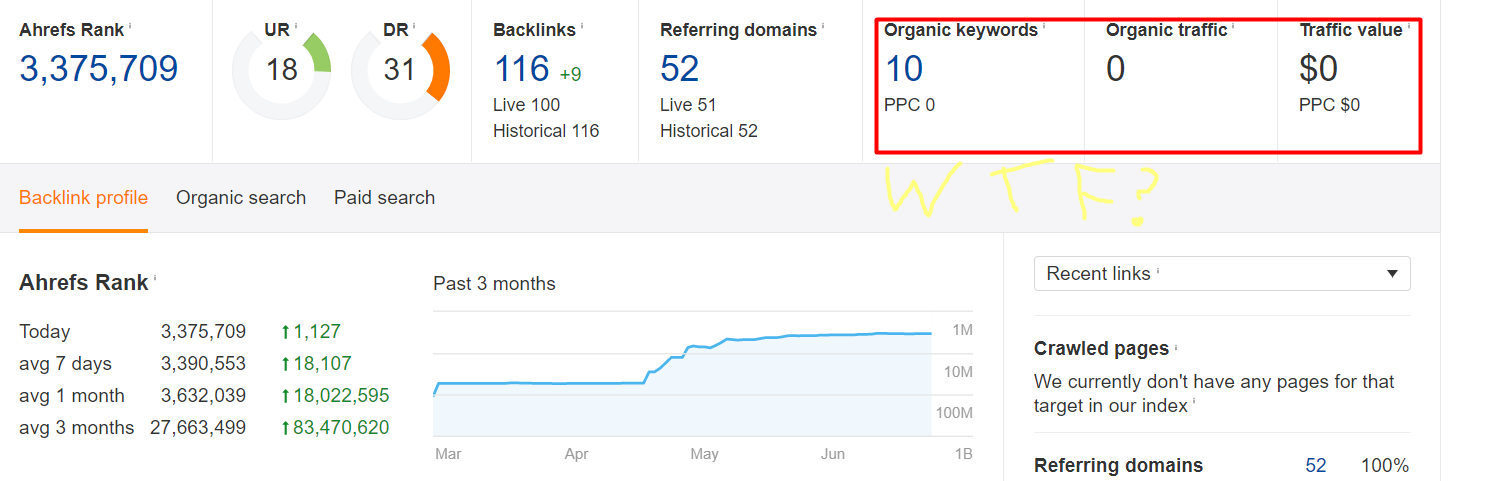Click the 'PPC 0' text under Organic keywords
This screenshot has height=481, width=1500.
point(909,105)
